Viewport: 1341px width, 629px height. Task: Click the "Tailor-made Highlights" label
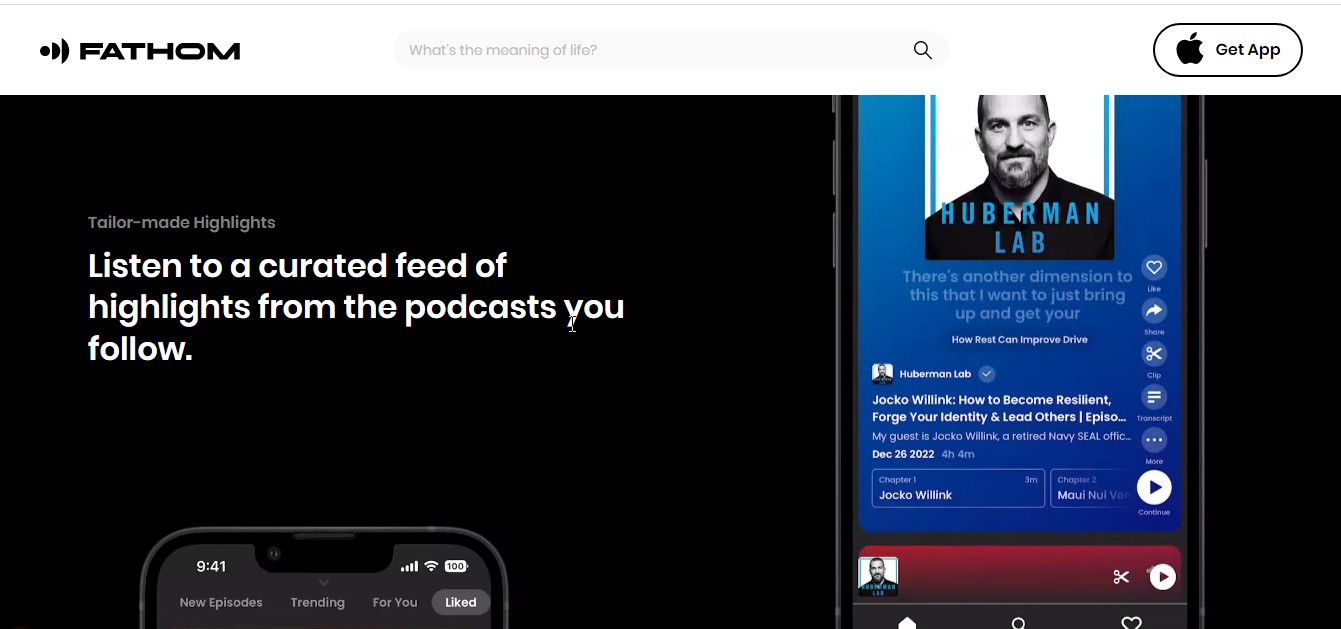(x=181, y=223)
